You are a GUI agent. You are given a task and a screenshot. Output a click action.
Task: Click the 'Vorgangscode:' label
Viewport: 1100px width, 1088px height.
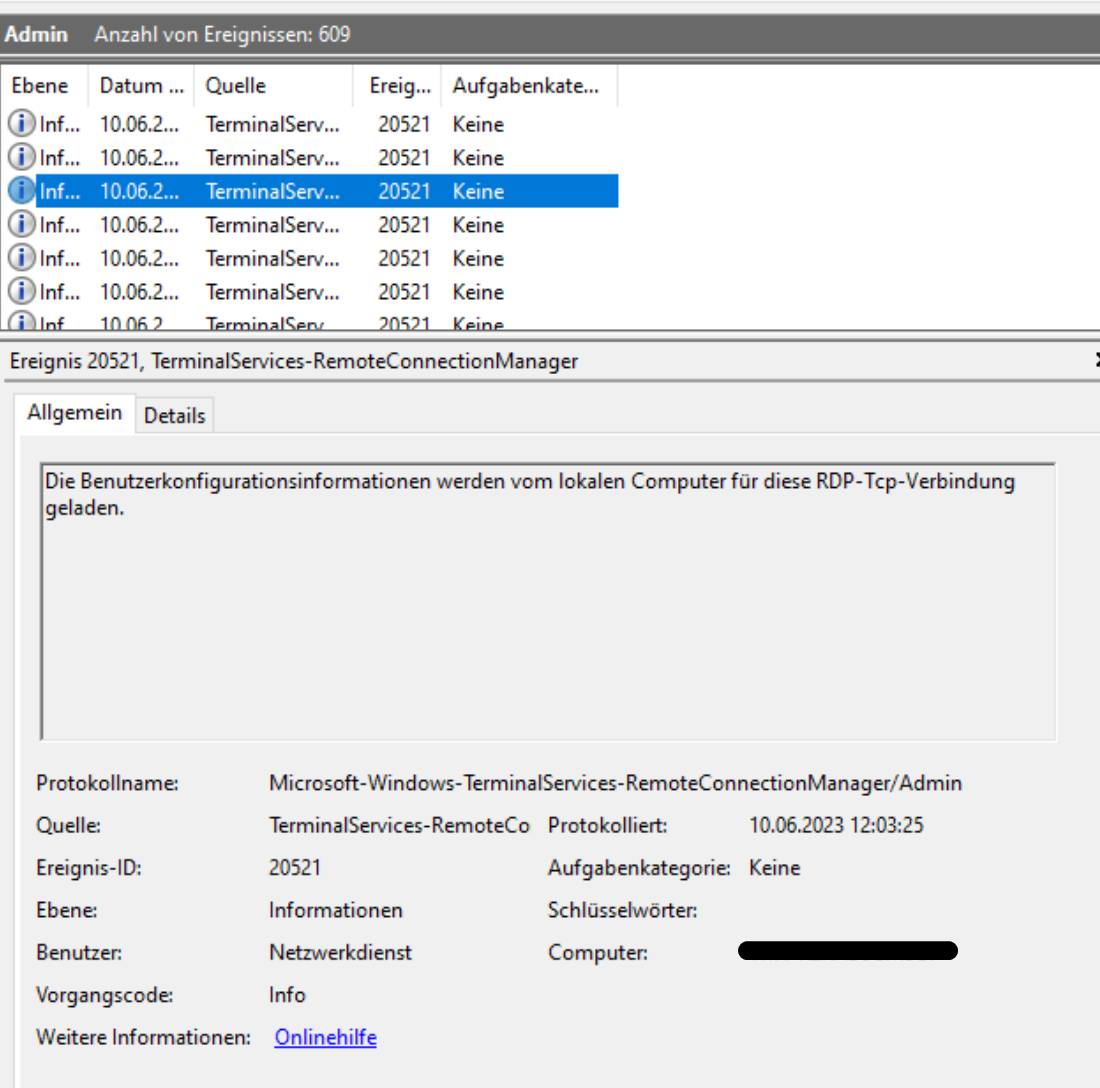tap(105, 995)
